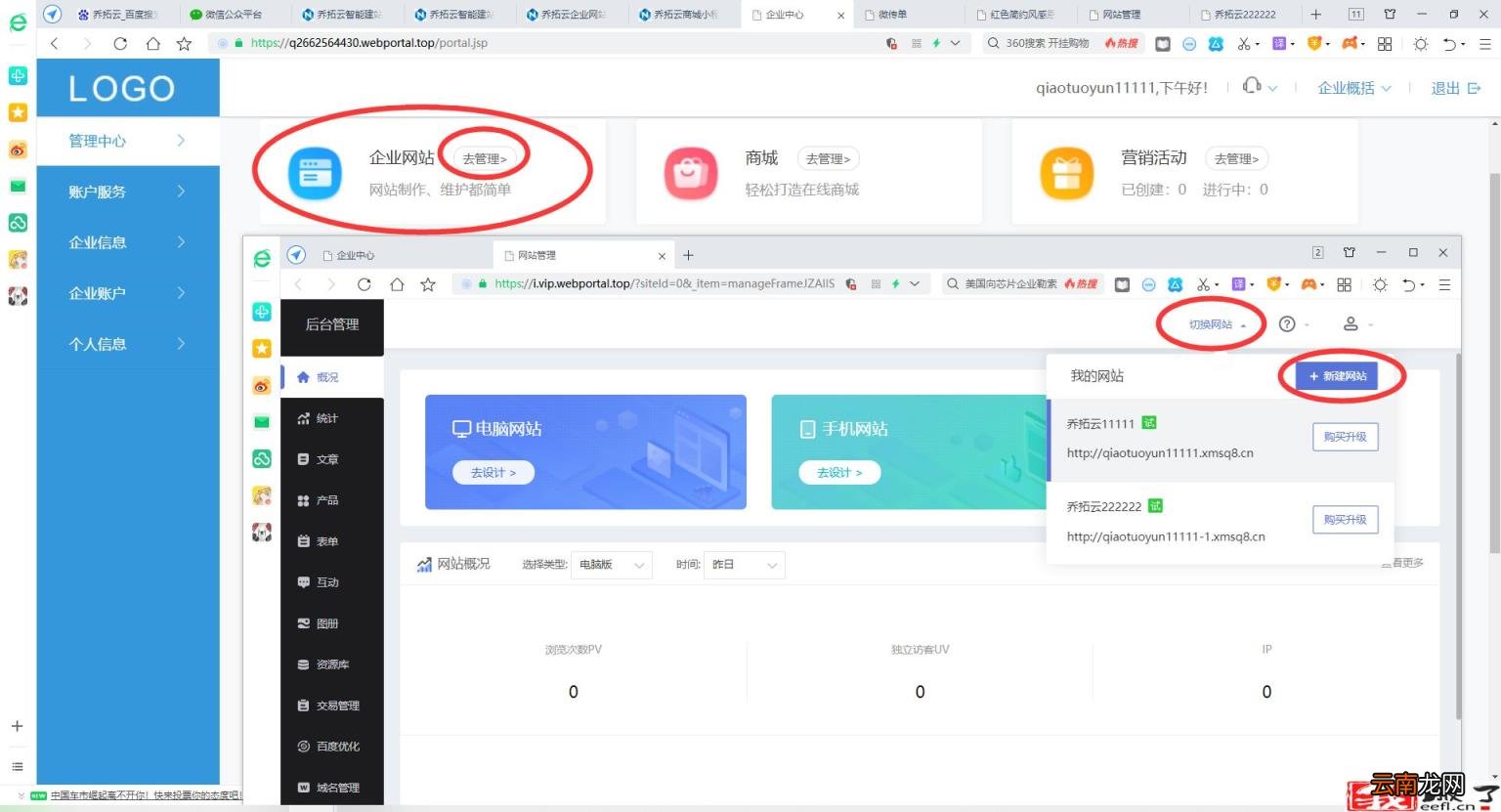
Task: Open 管理中心 in the blue sidebar
Action: click(128, 141)
